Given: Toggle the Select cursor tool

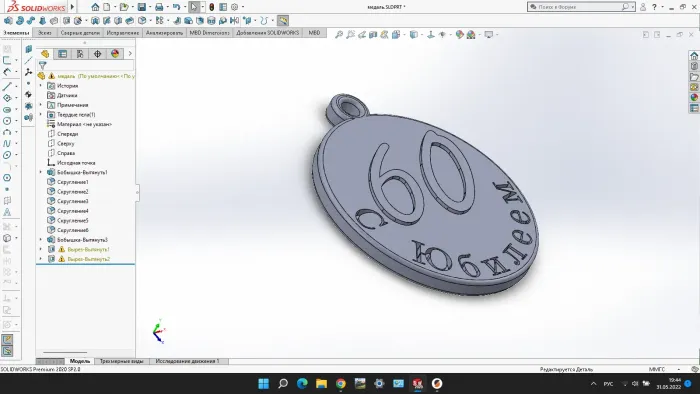Looking at the screenshot, I should tap(194, 7).
